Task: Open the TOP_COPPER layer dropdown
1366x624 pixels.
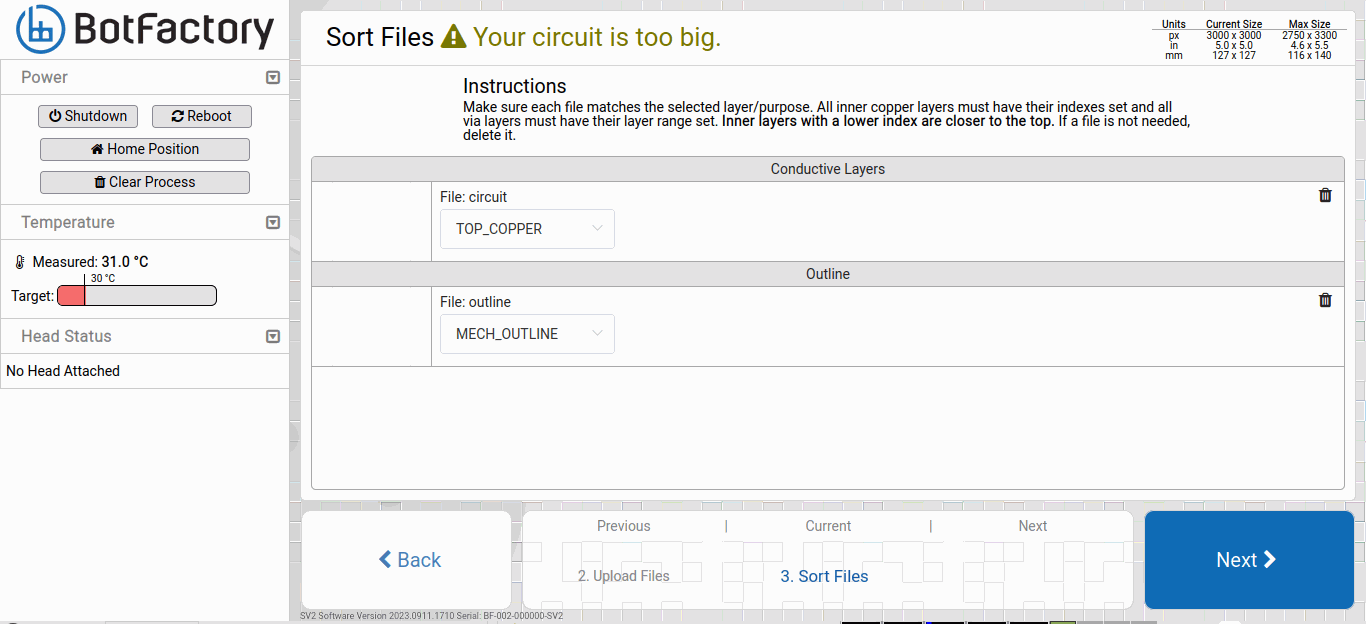Action: (527, 229)
